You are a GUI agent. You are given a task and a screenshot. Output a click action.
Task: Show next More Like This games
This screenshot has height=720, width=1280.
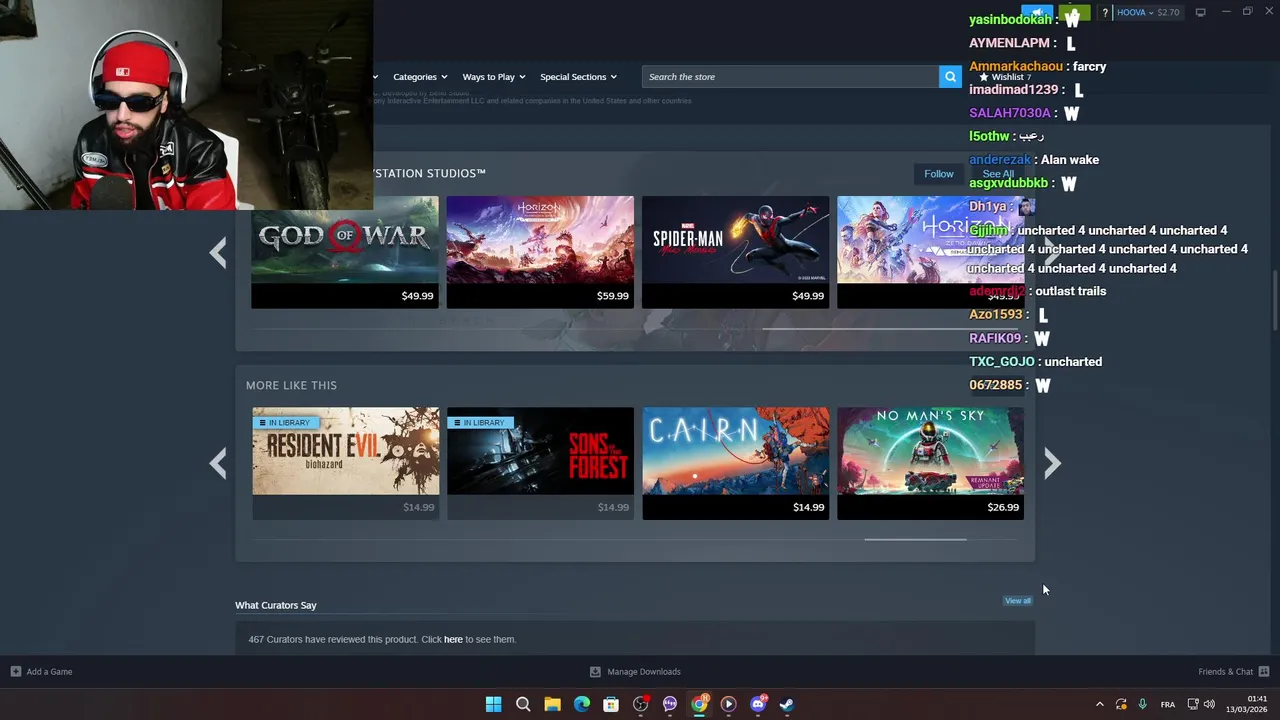point(1052,463)
